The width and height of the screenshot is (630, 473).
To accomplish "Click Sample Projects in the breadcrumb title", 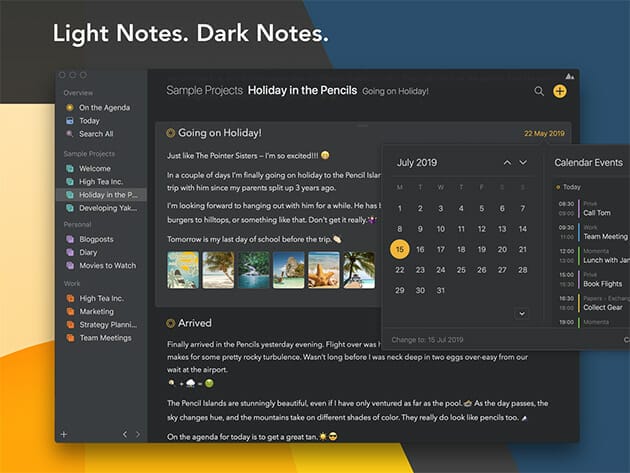I will tap(204, 91).
